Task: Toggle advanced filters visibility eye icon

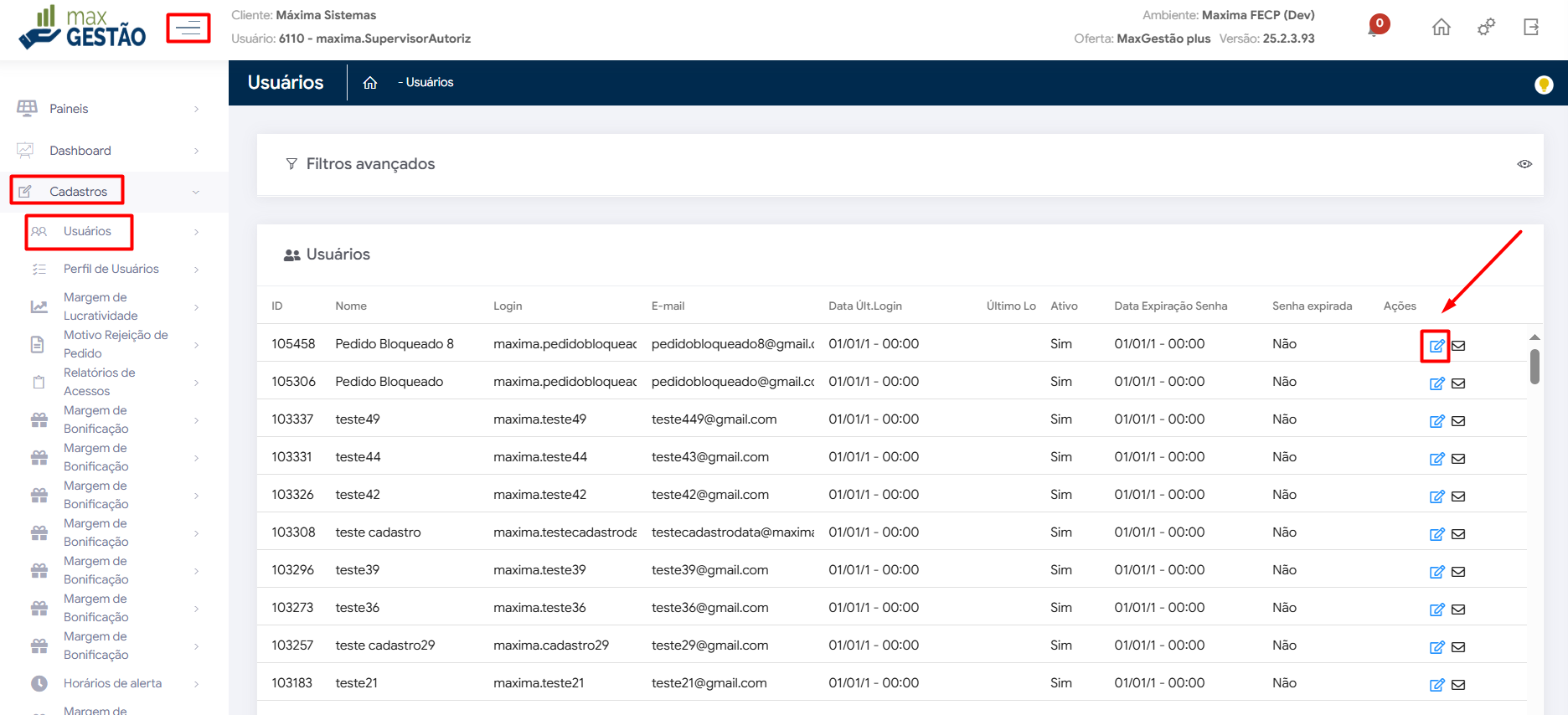Action: (x=1524, y=164)
